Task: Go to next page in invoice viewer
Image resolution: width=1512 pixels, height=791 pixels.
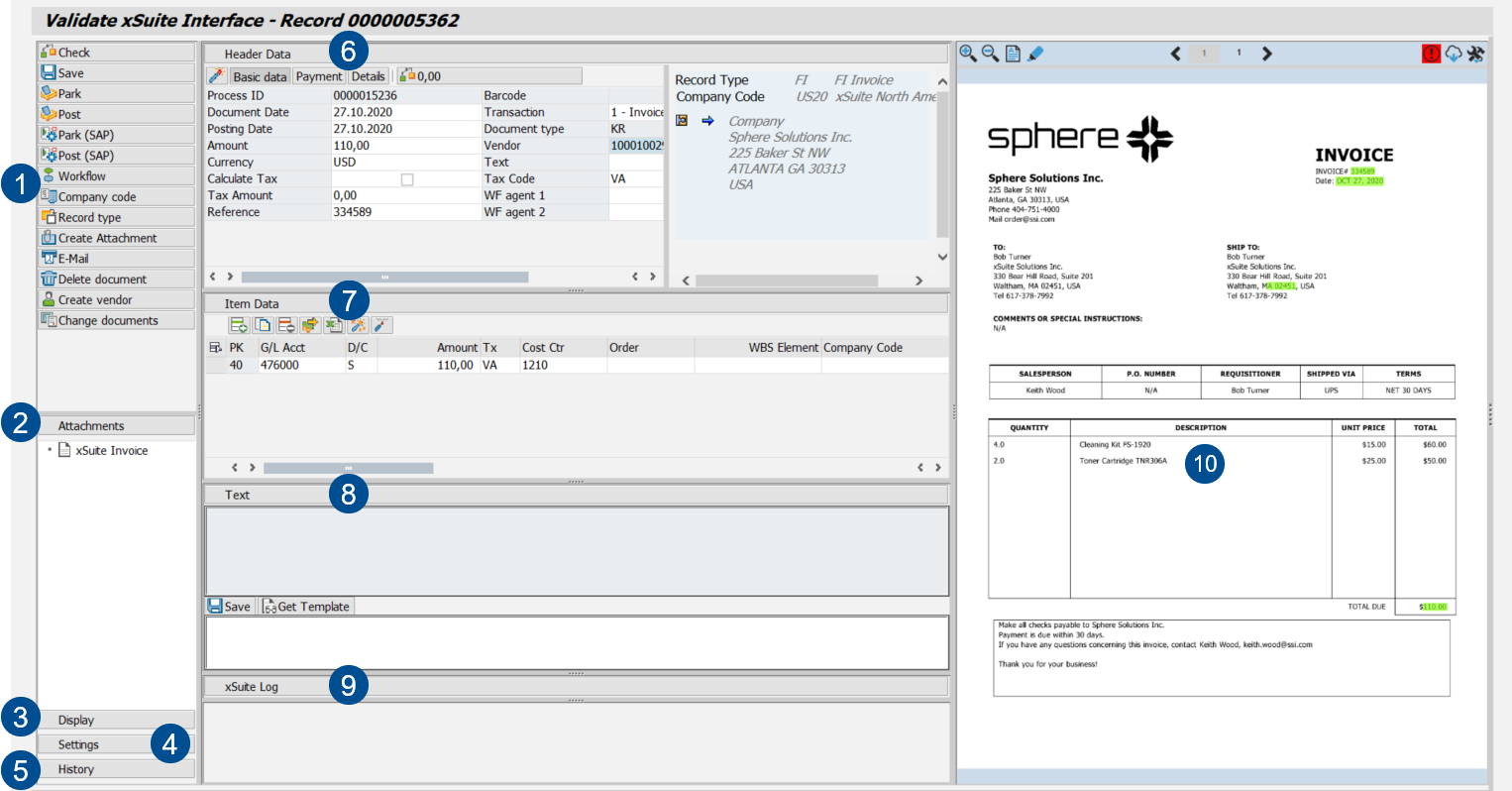Action: point(1267,54)
